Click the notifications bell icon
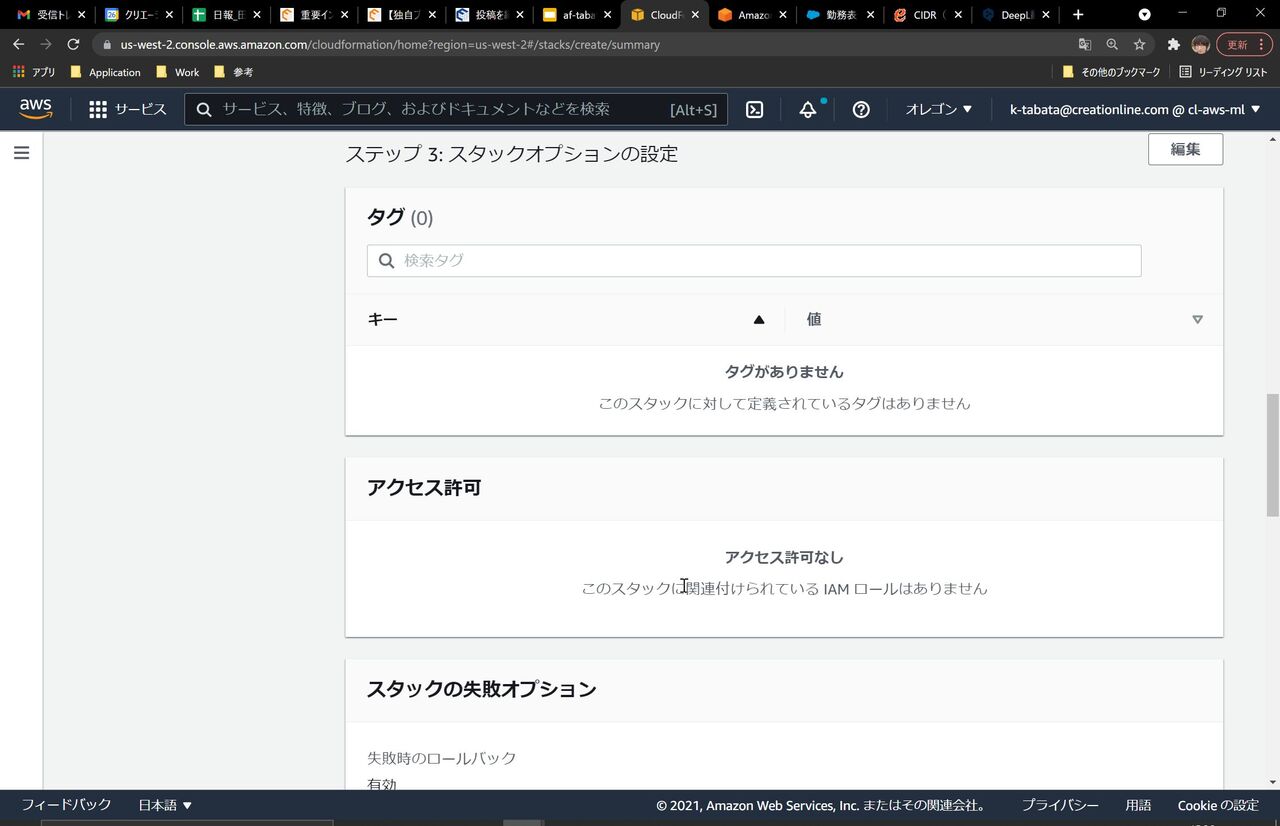The width and height of the screenshot is (1280, 826). coord(808,109)
